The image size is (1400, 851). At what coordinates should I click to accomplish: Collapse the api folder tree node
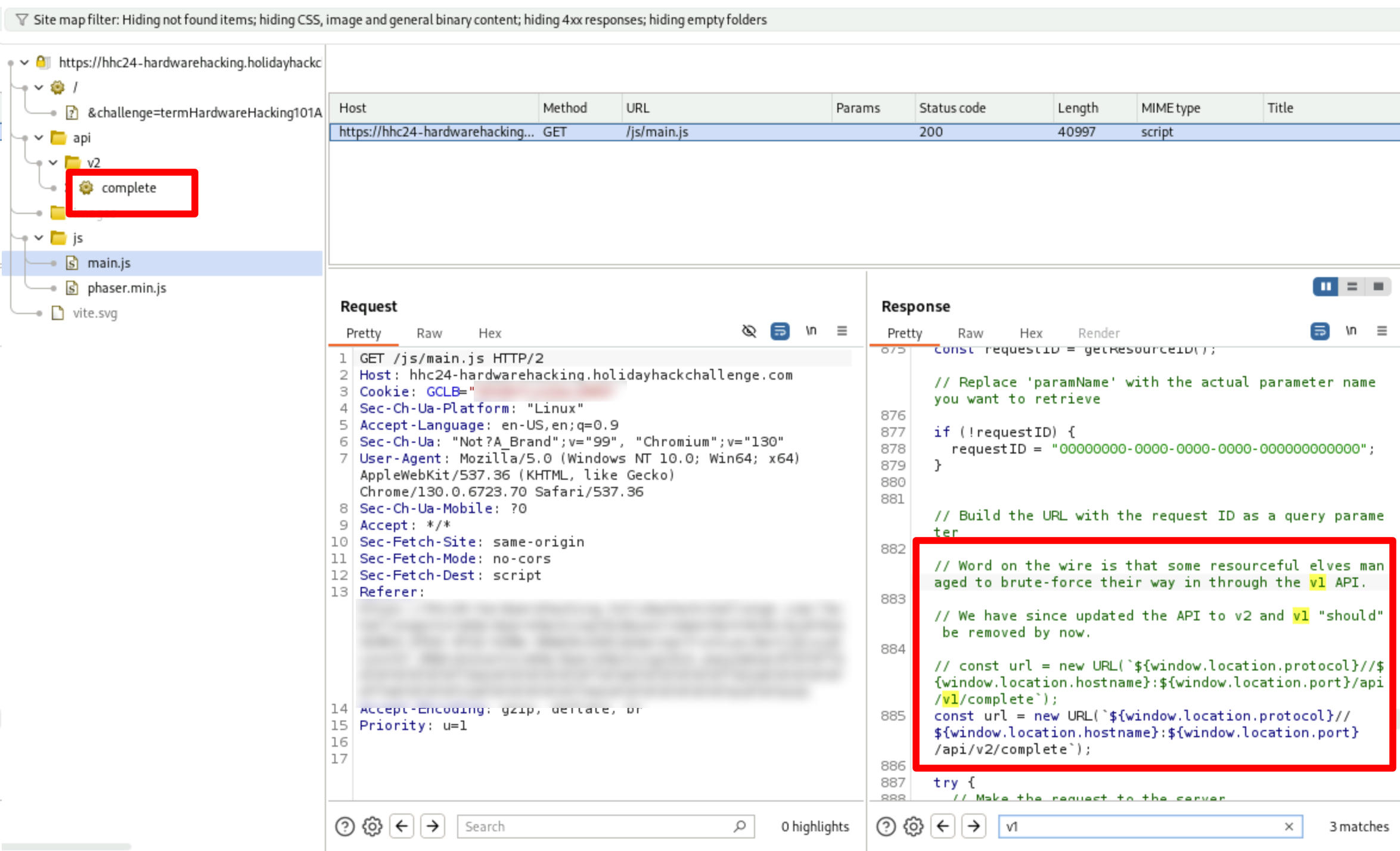(x=39, y=138)
